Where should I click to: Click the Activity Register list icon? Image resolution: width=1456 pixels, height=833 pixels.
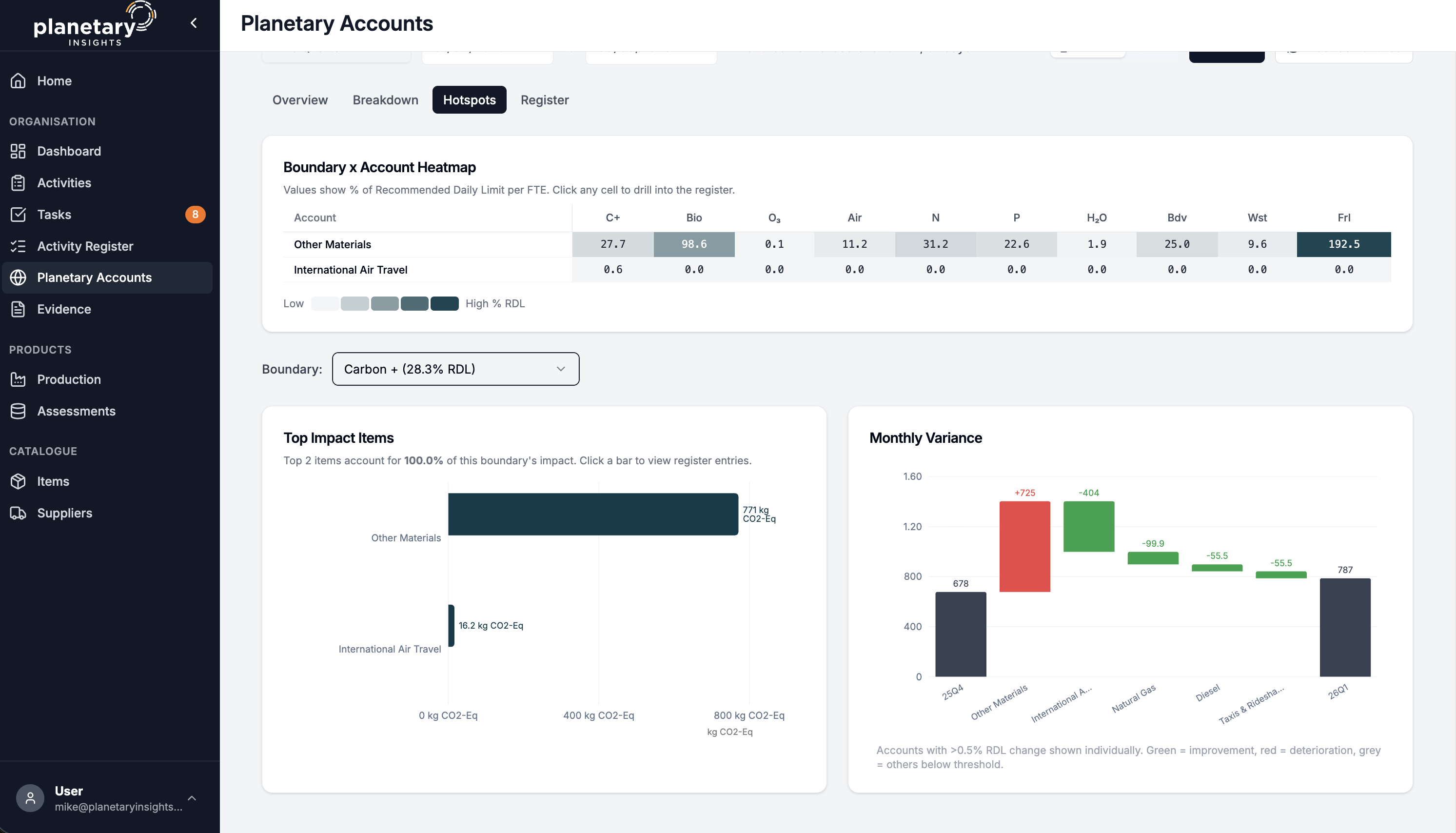click(x=19, y=246)
